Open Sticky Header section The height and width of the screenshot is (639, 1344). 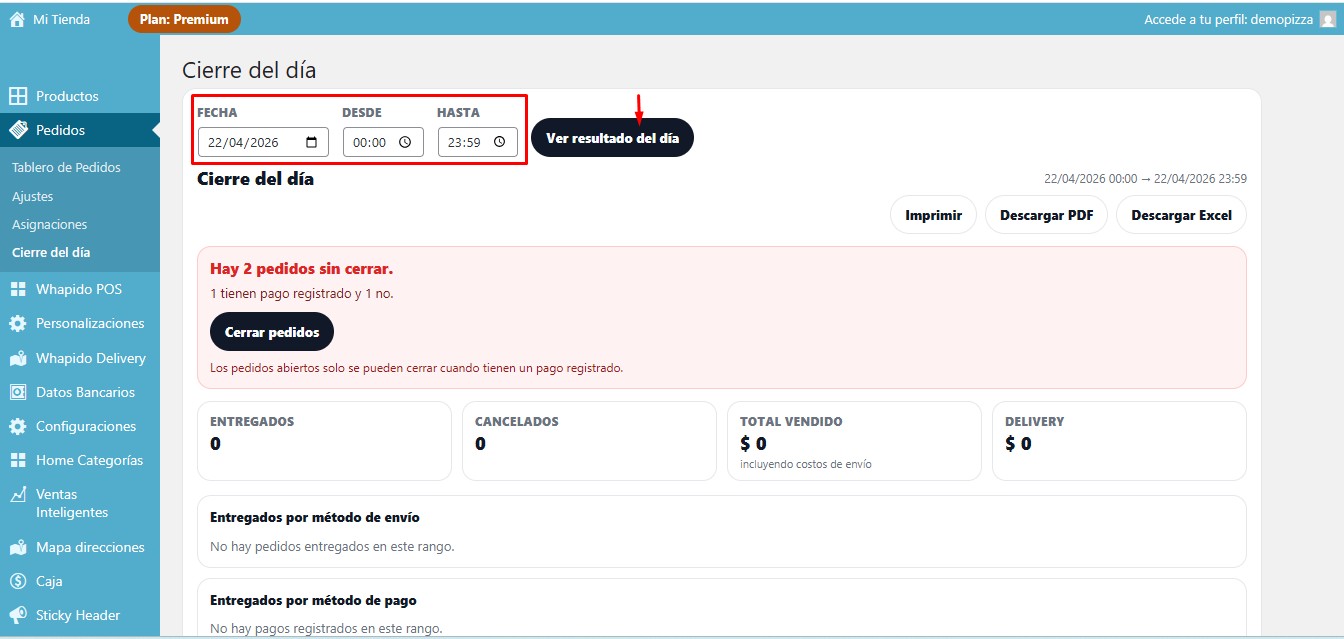point(80,615)
